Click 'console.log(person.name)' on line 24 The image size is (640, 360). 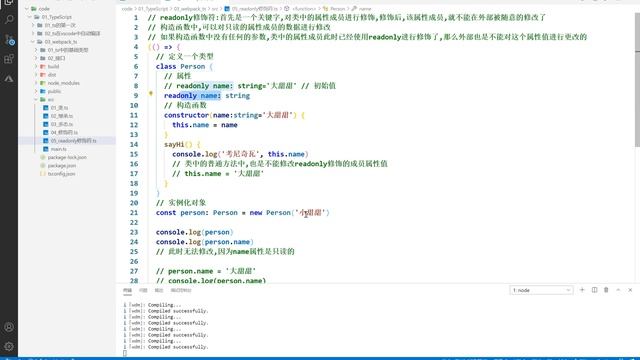tap(204, 242)
